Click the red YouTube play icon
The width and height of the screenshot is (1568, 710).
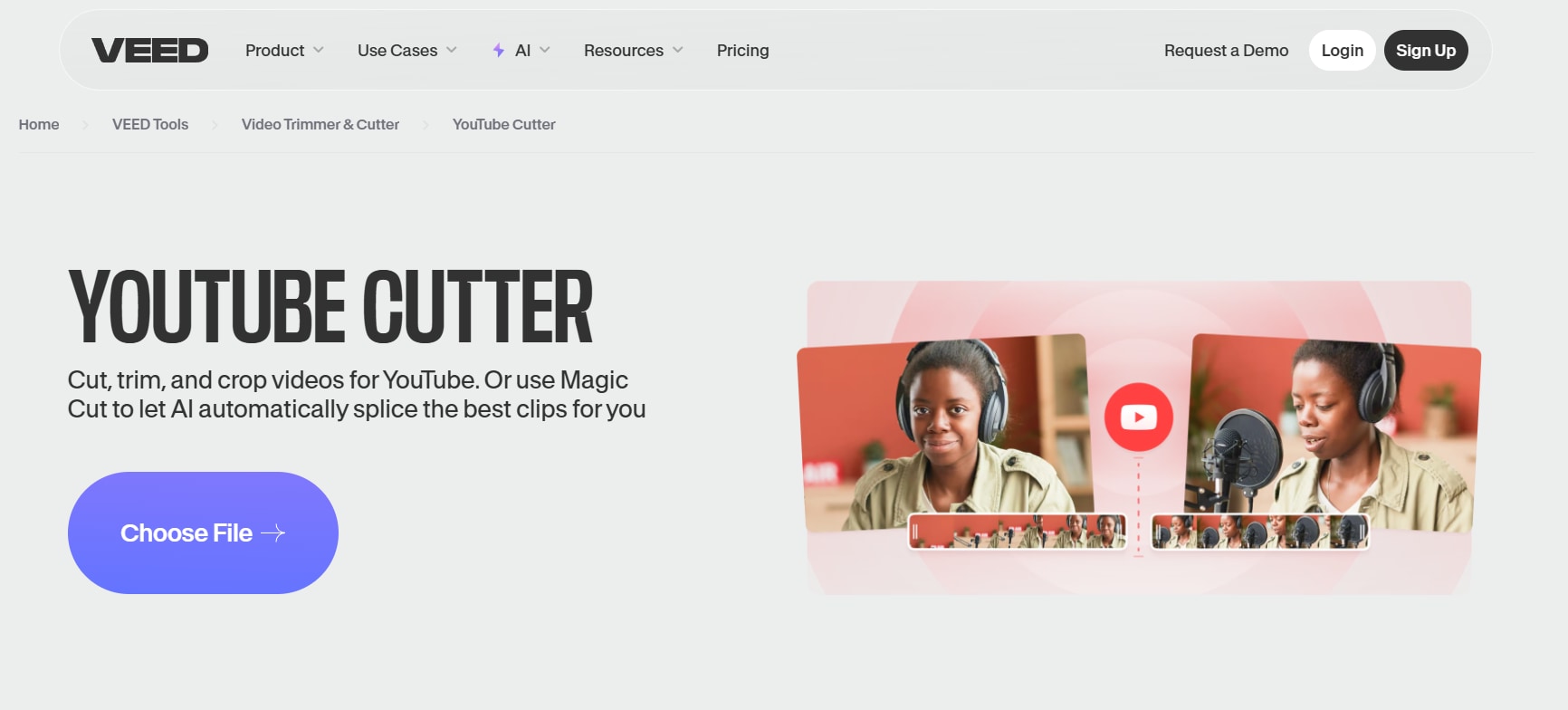[x=1138, y=417]
